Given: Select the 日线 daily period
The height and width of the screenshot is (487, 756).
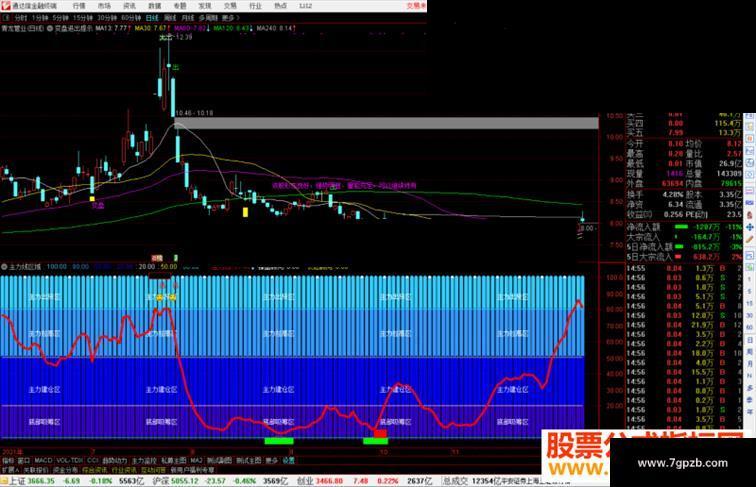Looking at the screenshot, I should (x=152, y=18).
